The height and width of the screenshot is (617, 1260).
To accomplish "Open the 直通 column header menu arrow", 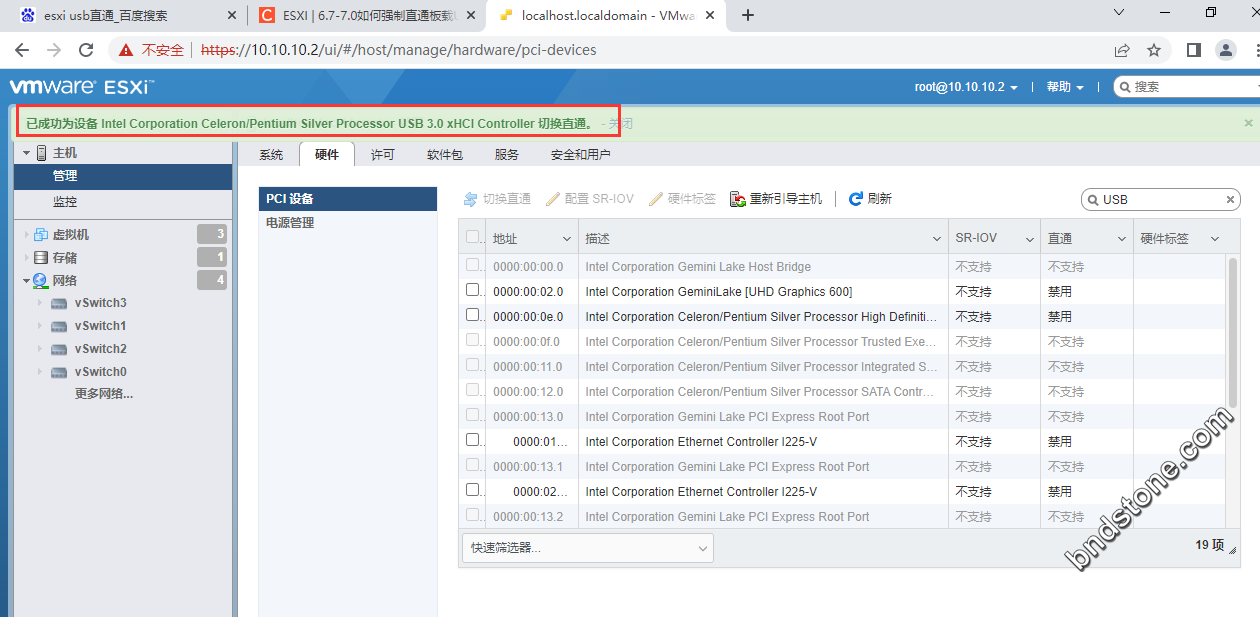I will 1121,239.
